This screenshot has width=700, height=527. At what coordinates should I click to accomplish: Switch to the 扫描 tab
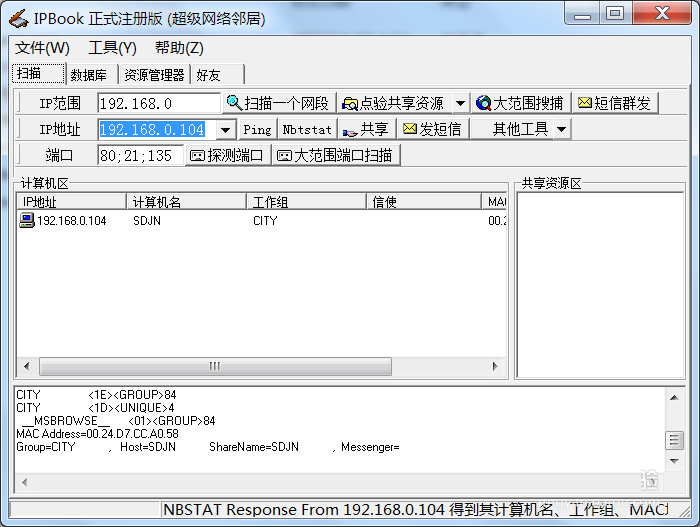[x=38, y=73]
